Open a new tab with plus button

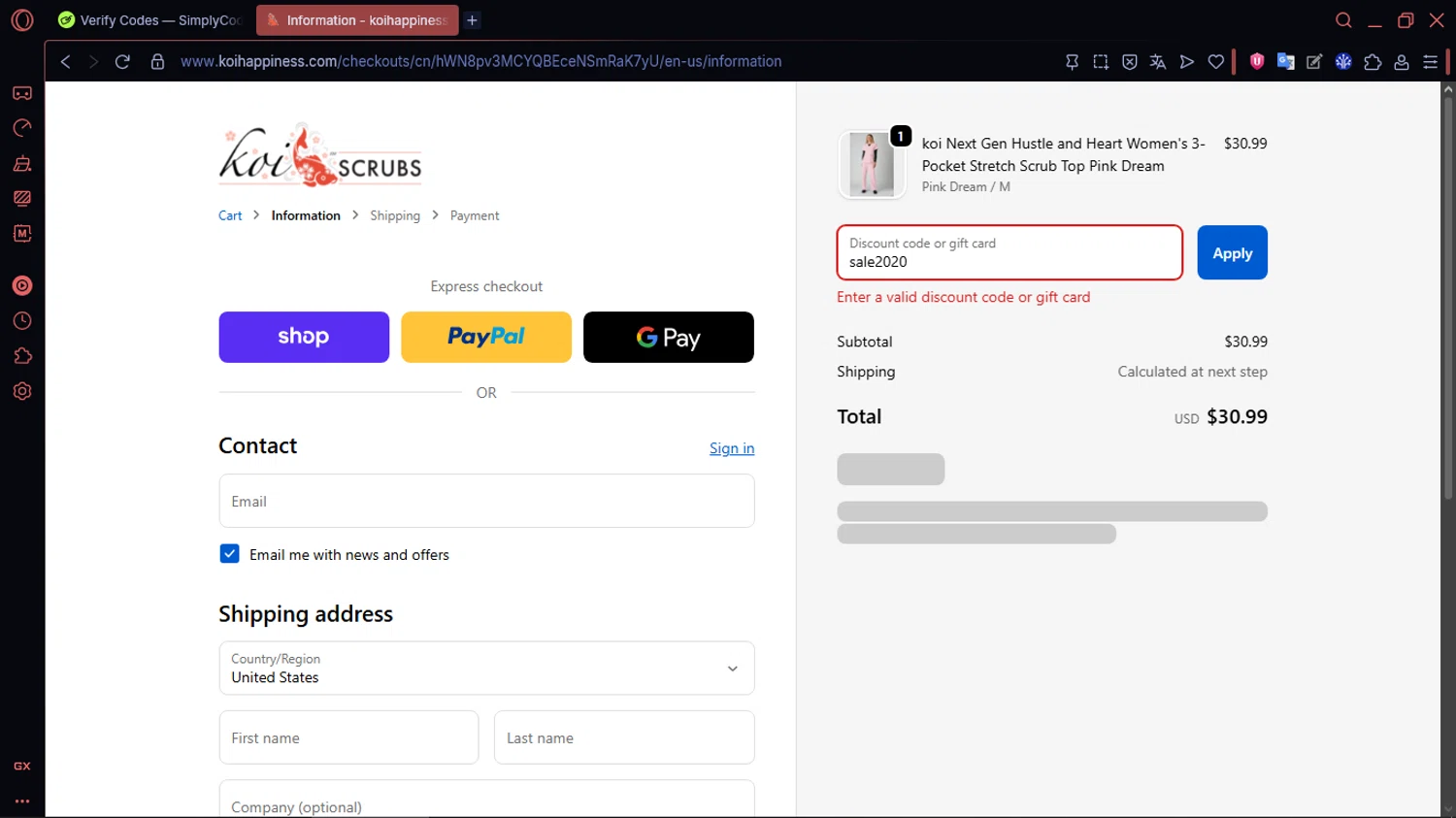[472, 19]
